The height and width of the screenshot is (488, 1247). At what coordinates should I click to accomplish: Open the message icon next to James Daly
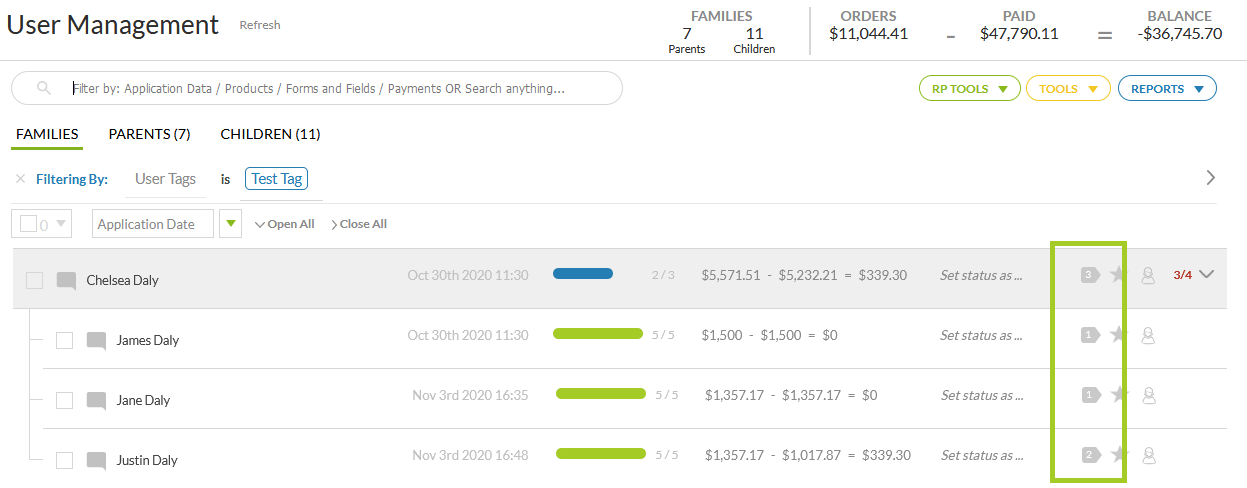click(96, 341)
